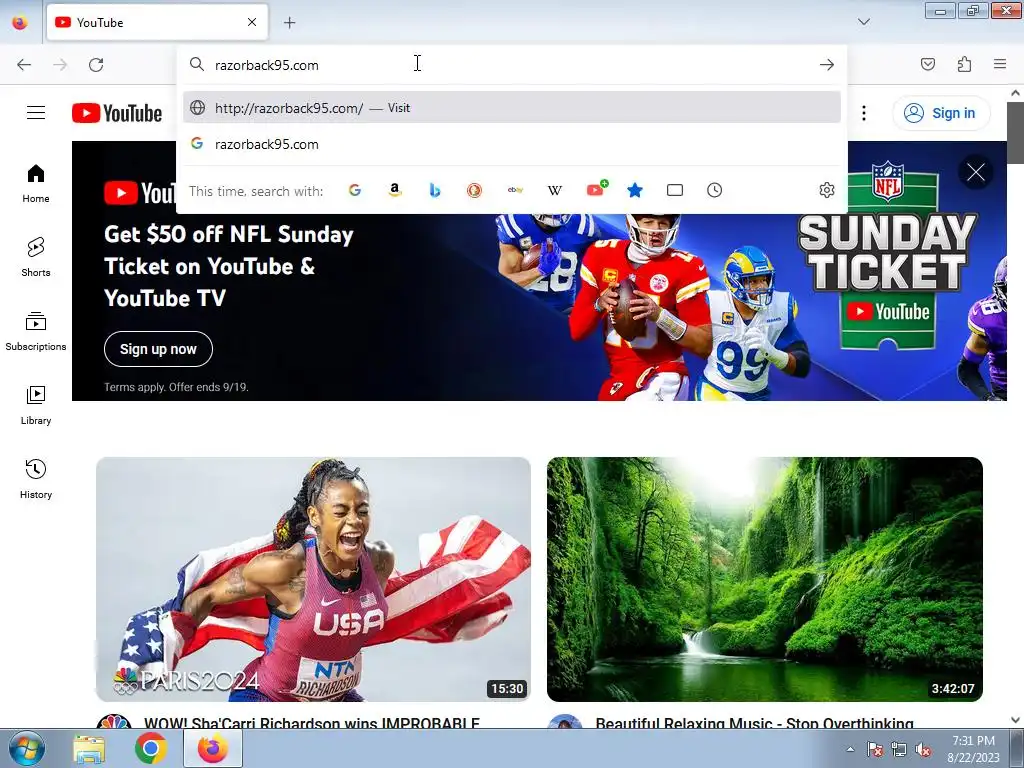
Task: Expand the list all tabs chevron
Action: pyautogui.click(x=864, y=22)
